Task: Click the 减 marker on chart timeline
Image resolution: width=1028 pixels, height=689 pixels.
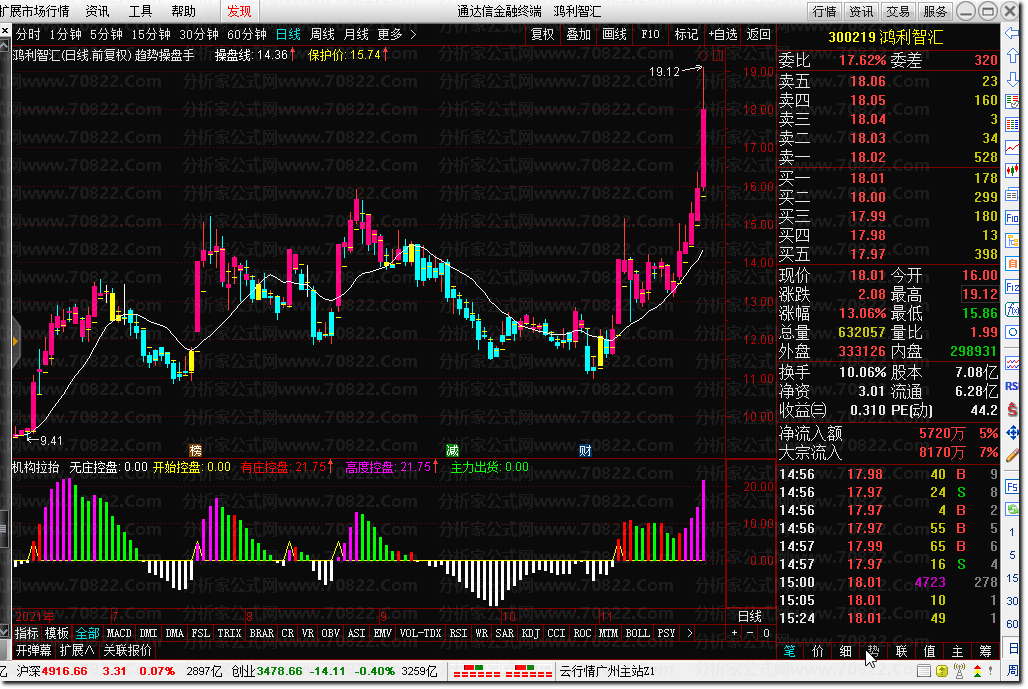Action: coord(452,450)
